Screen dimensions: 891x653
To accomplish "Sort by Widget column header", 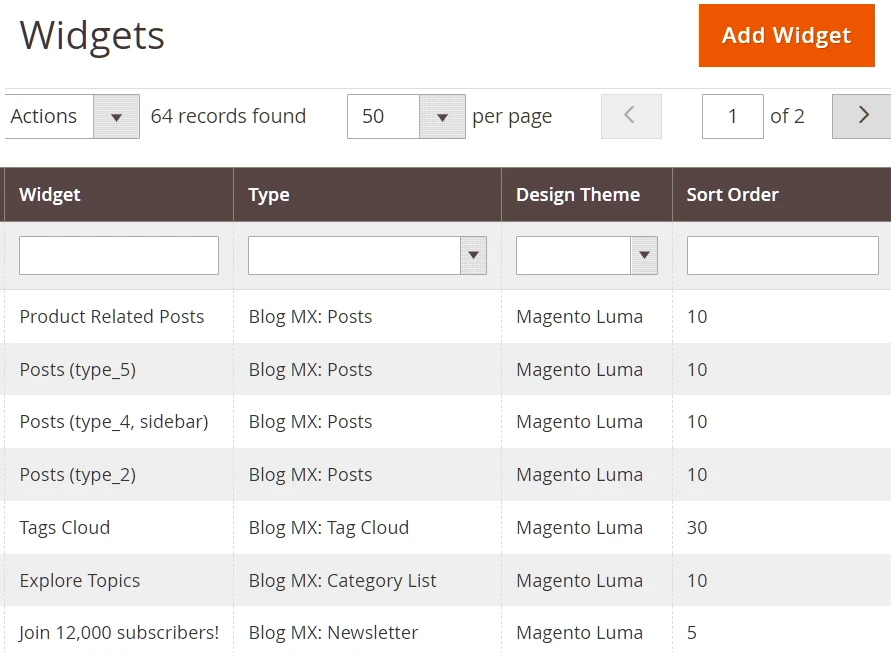I will click(50, 195).
